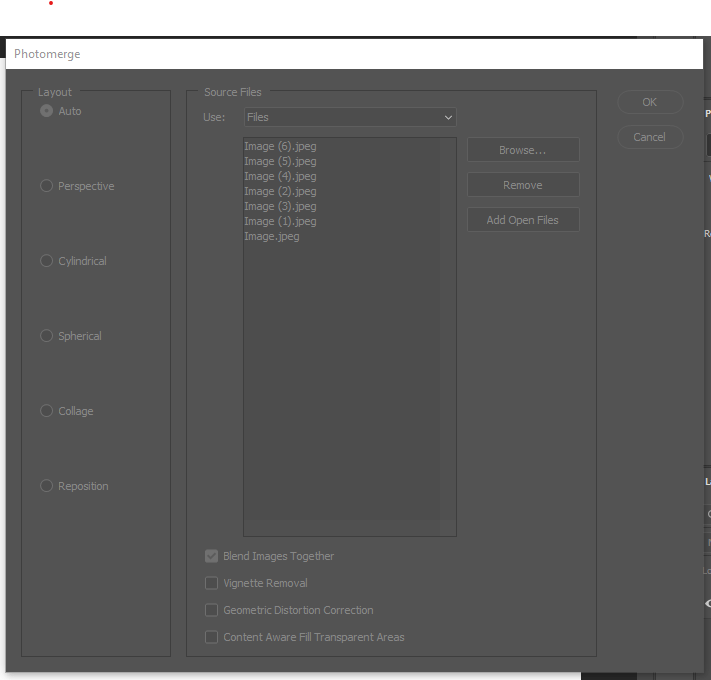Pick the Spherical layout option
This screenshot has width=711, height=680.
[x=46, y=336]
